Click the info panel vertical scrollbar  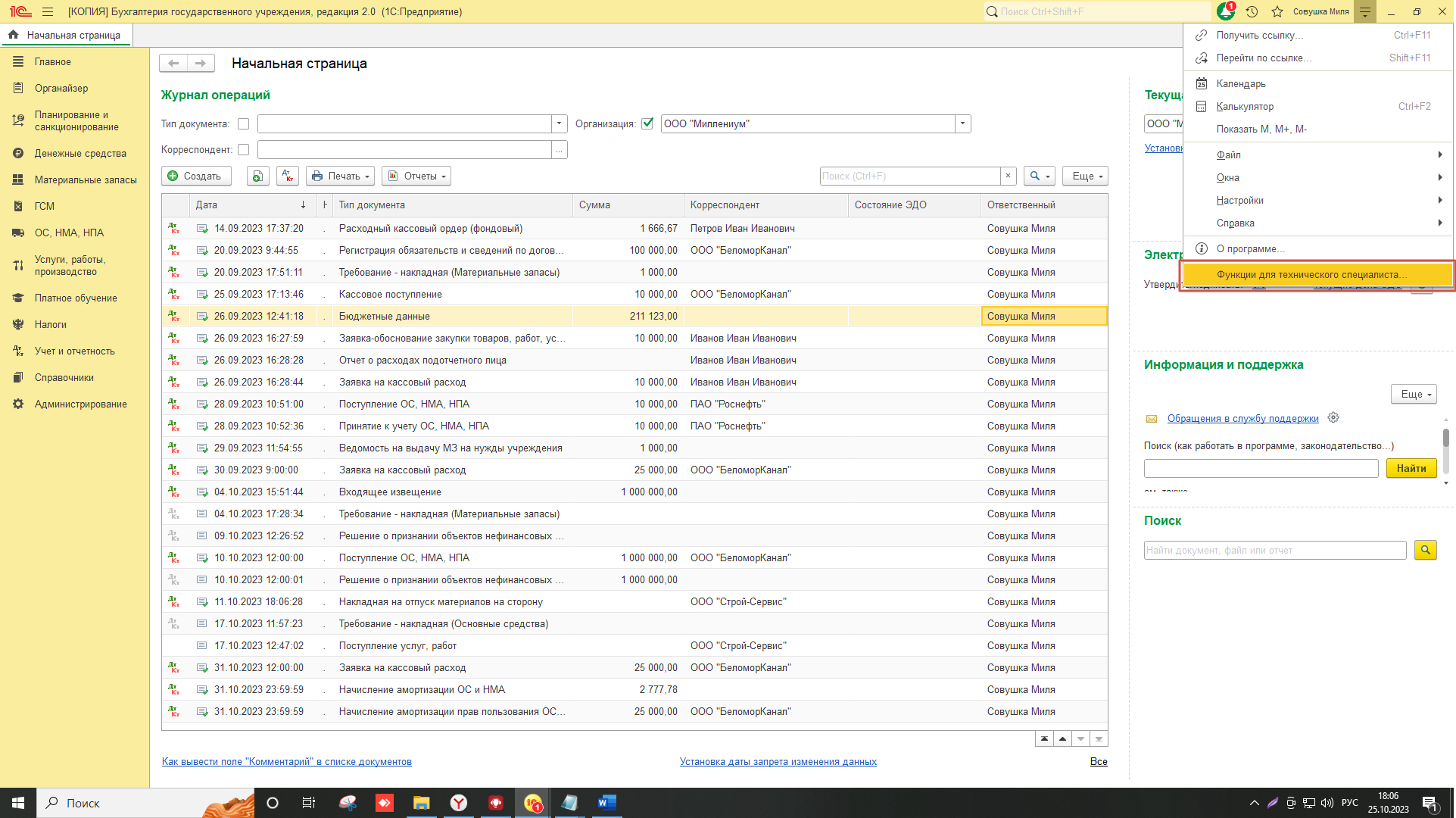(x=1445, y=438)
